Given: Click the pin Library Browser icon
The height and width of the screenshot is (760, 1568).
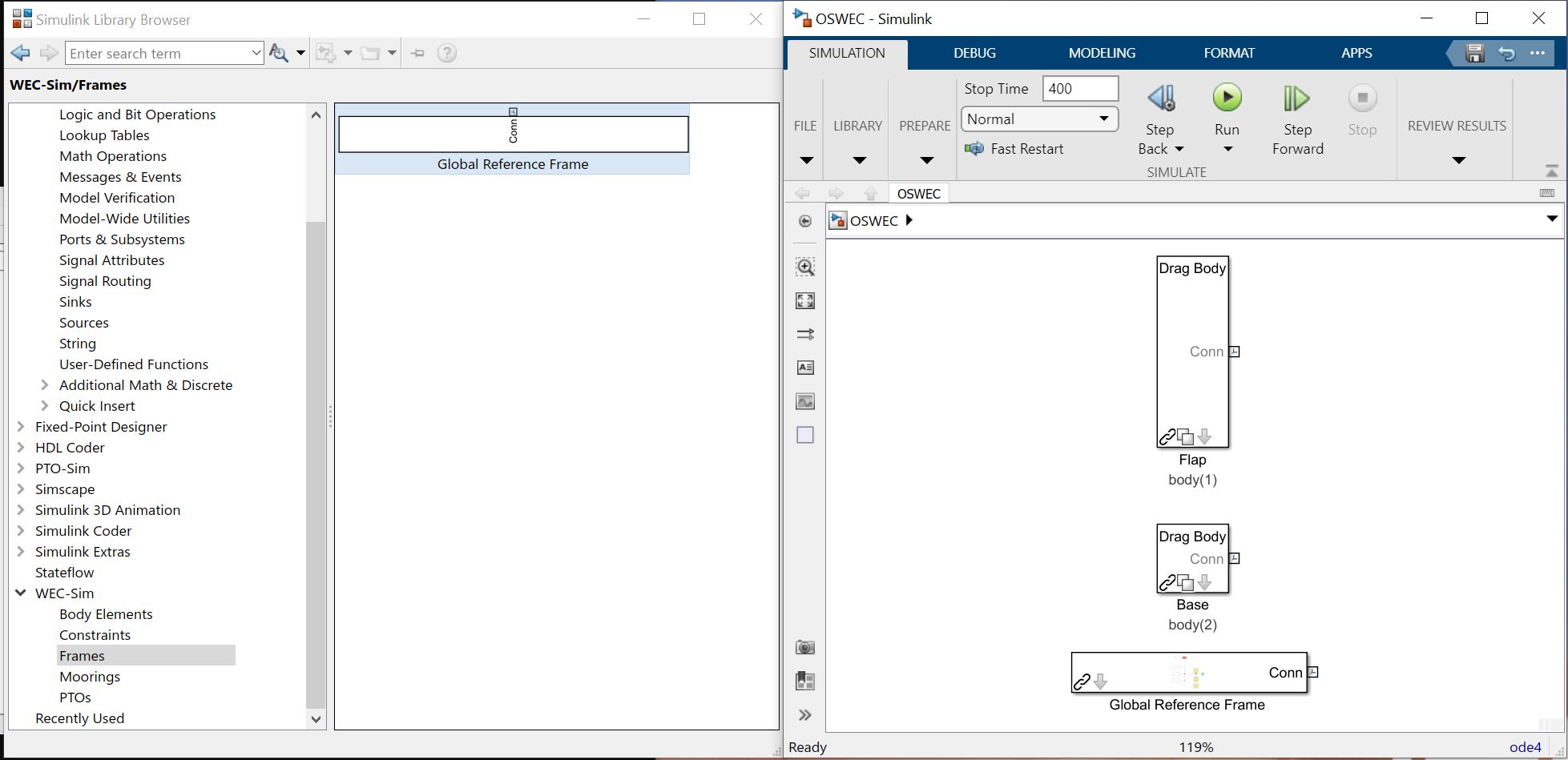Looking at the screenshot, I should point(417,53).
